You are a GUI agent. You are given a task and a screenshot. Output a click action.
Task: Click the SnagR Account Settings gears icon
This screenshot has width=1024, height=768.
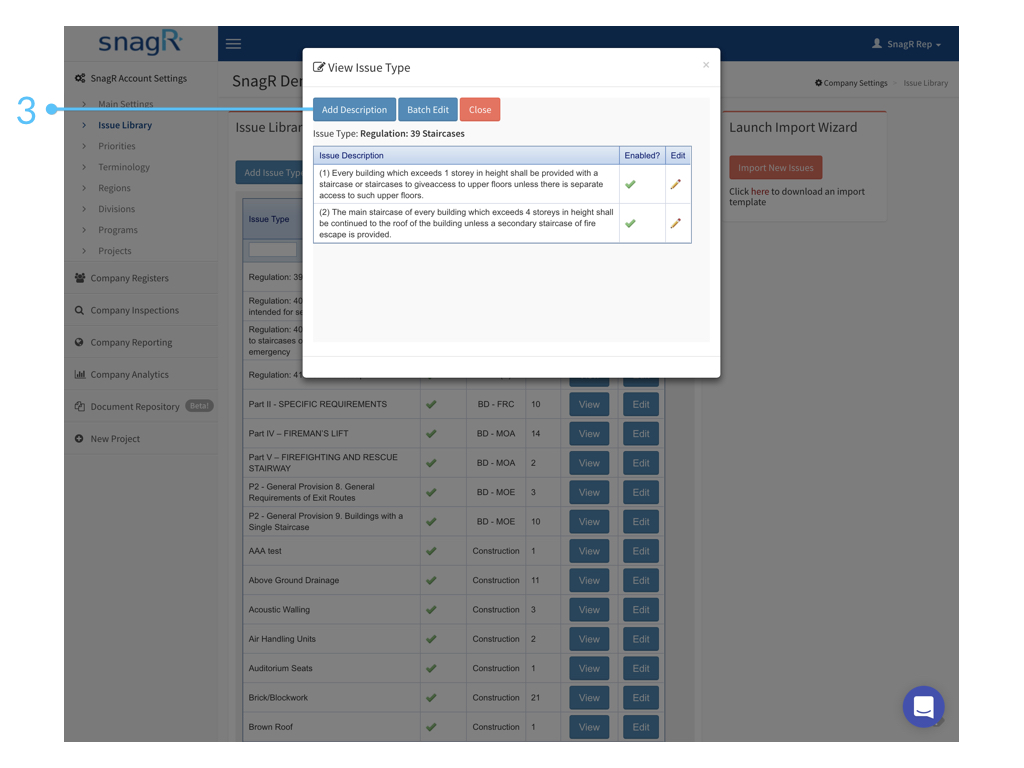point(80,78)
